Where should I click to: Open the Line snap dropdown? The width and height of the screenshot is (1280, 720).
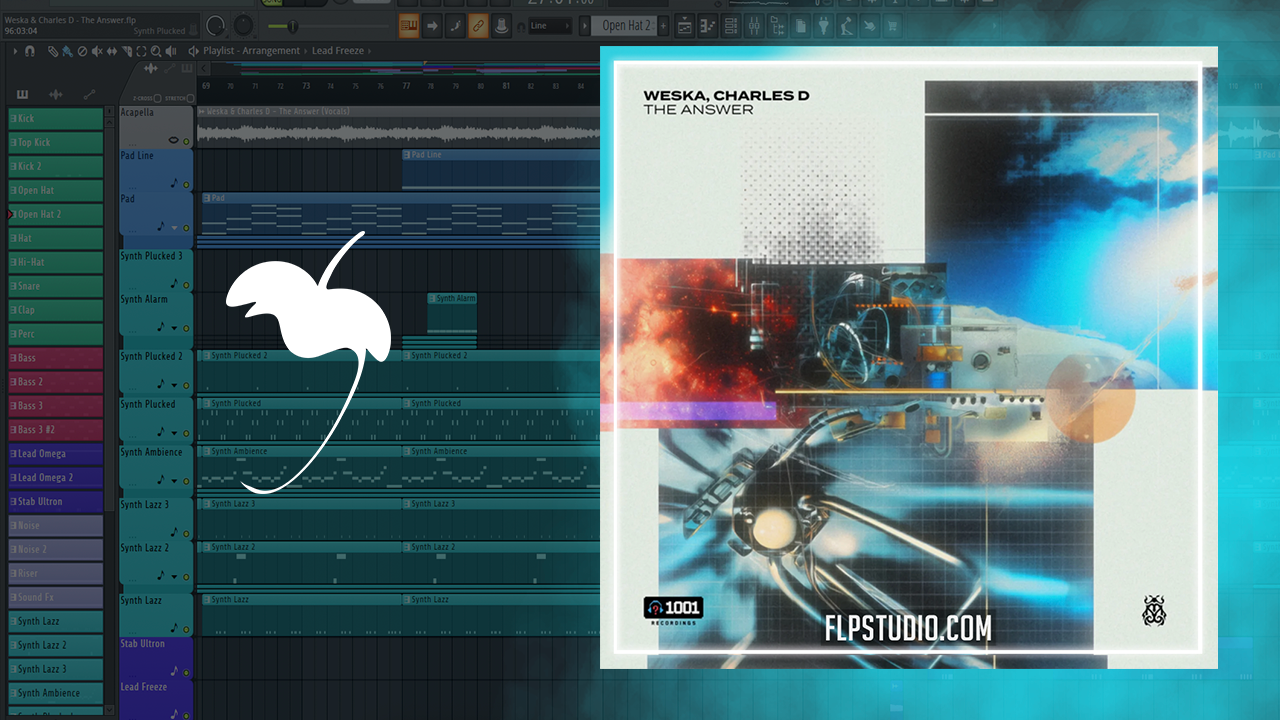551,26
